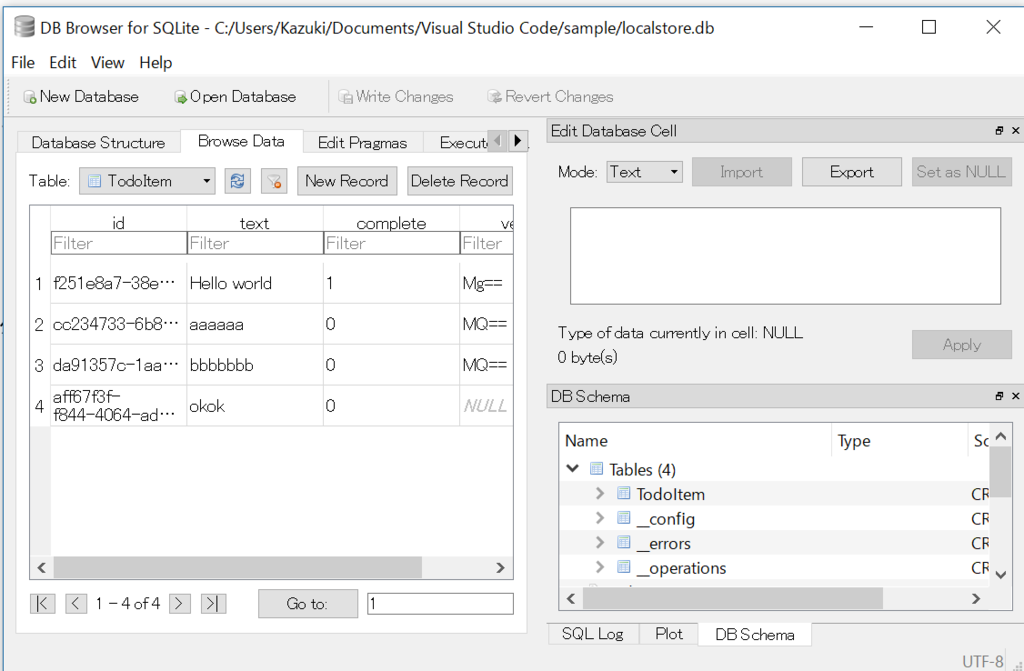Float the Edit Database Cell panel
The width and height of the screenshot is (1024, 671).
pos(999,131)
